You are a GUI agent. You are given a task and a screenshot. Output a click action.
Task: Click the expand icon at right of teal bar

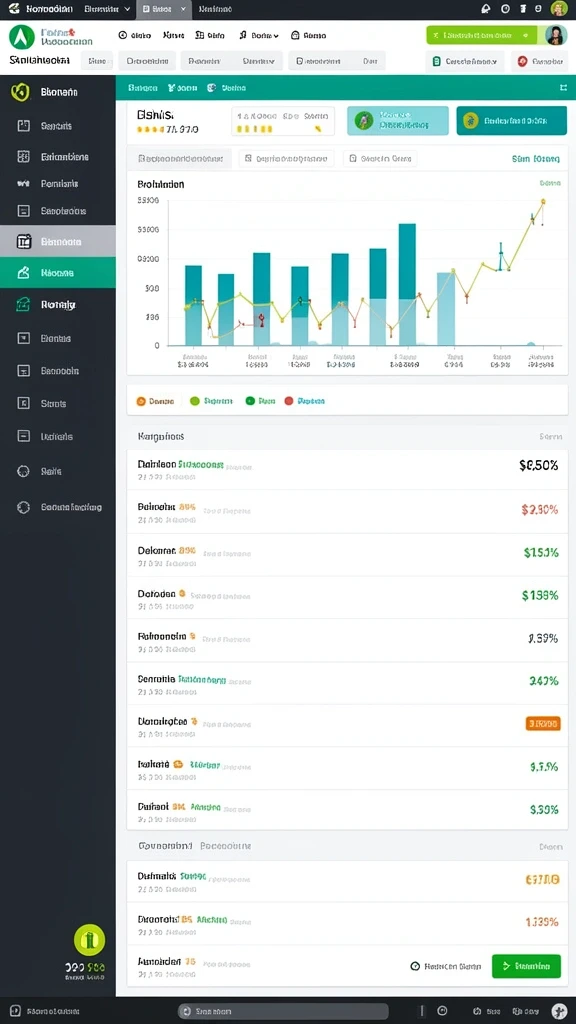pos(563,87)
